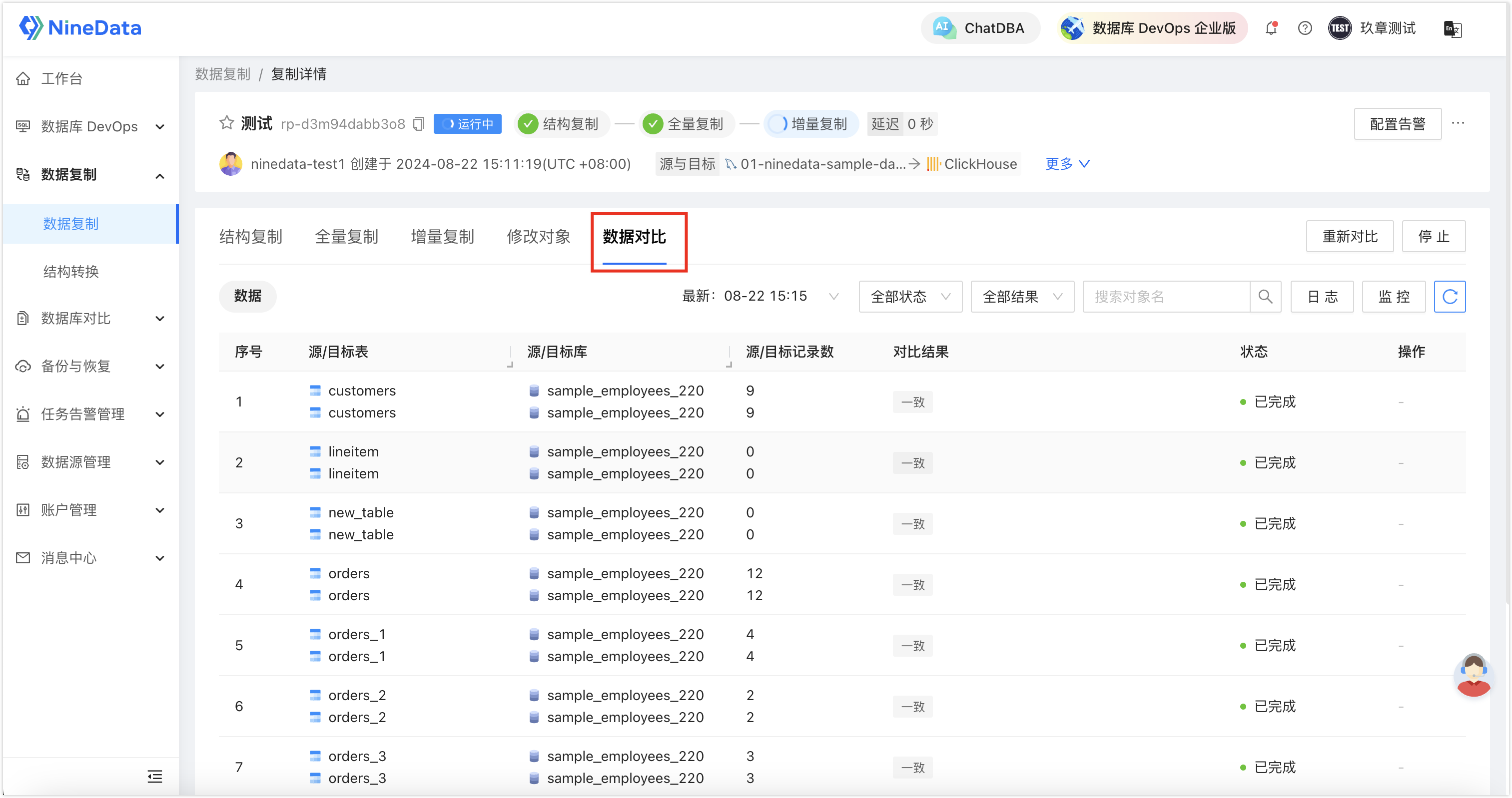
Task: Expand 备份与恢复 sidebar menu chevron
Action: [x=160, y=367]
